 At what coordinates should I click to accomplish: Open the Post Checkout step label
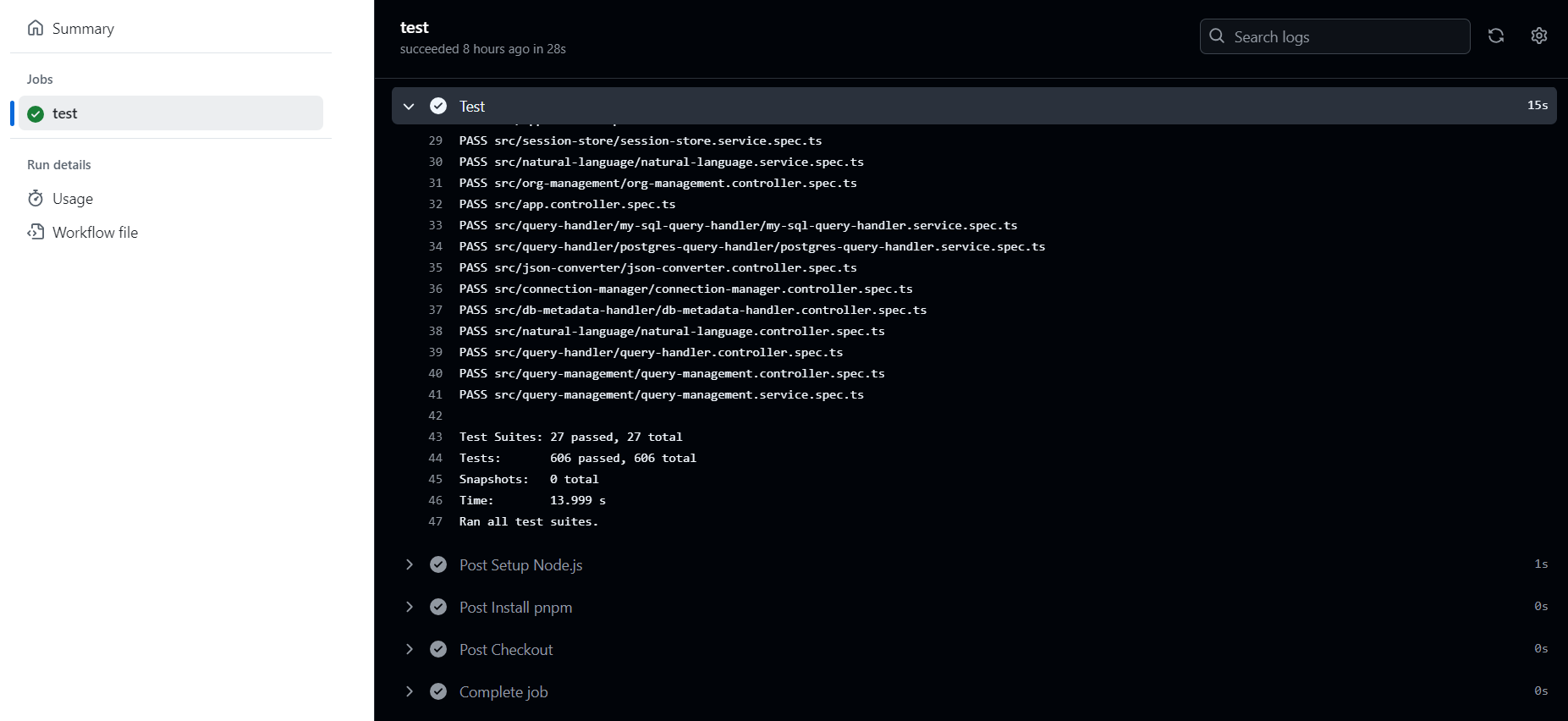click(x=506, y=650)
